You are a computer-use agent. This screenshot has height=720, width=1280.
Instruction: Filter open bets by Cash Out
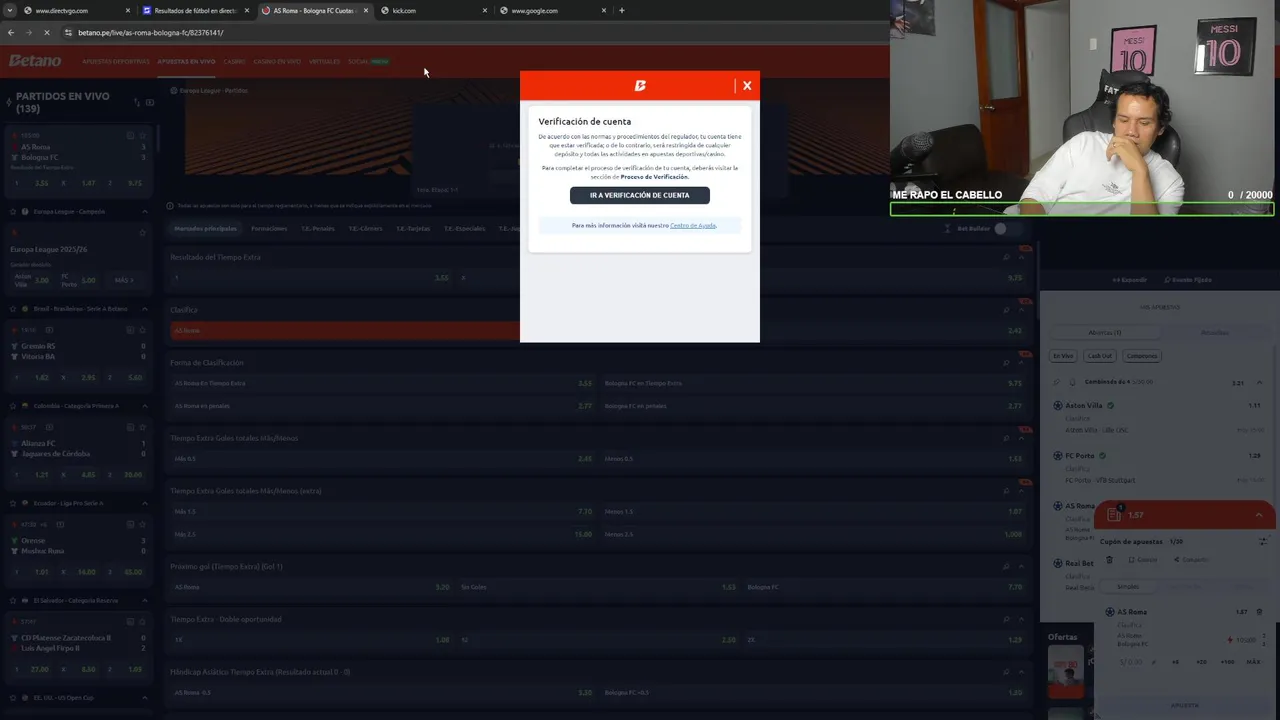(x=1100, y=356)
